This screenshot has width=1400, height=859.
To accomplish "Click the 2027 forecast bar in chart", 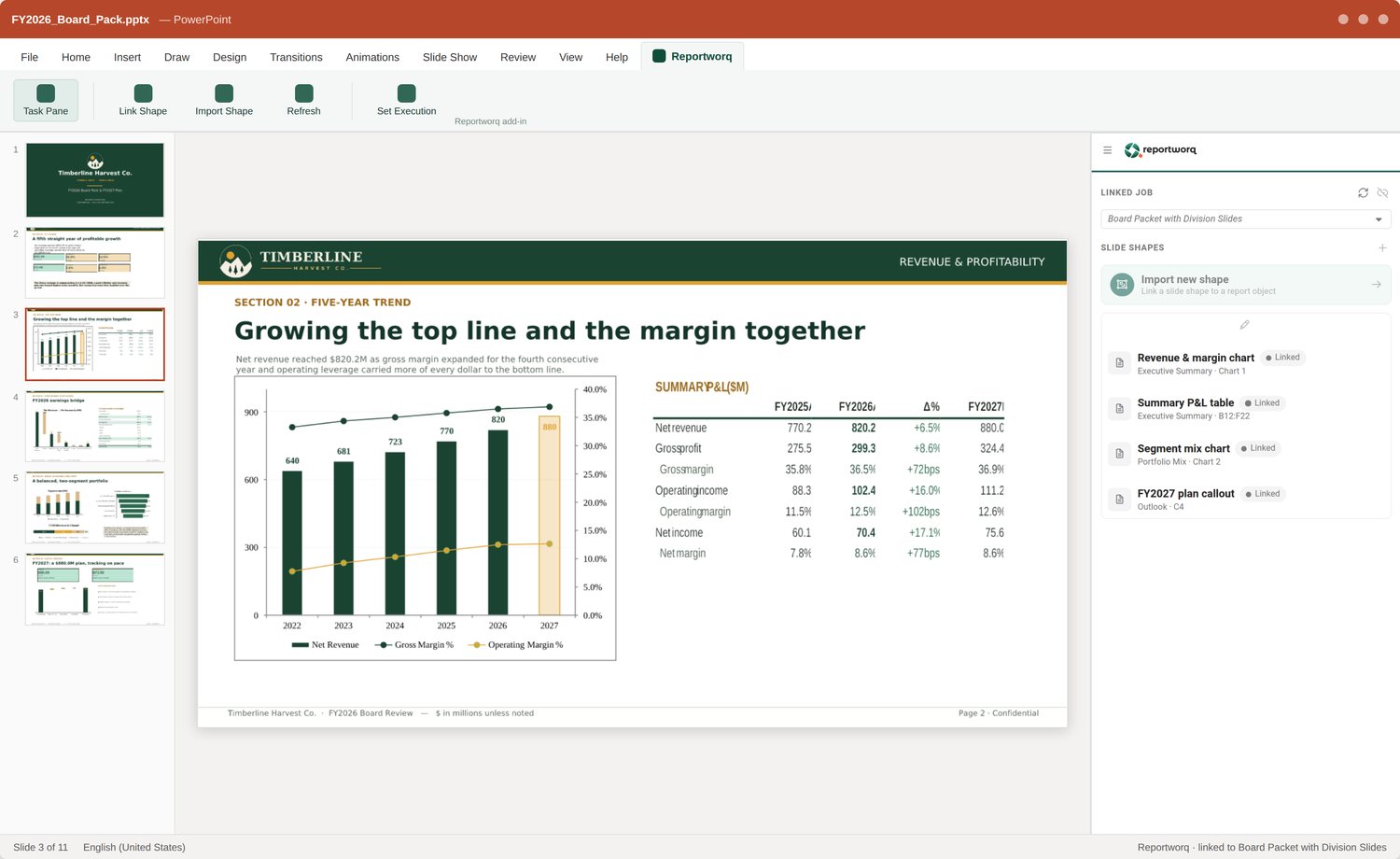I will coord(549,515).
